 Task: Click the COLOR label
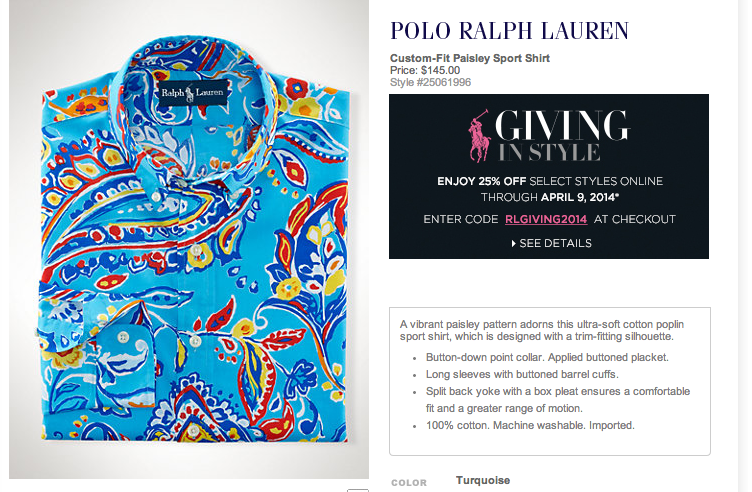(x=409, y=483)
